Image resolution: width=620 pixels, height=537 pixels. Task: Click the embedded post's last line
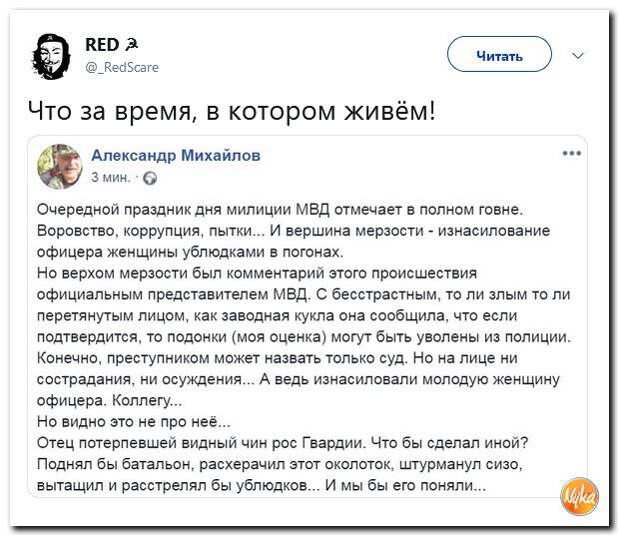pos(261,485)
